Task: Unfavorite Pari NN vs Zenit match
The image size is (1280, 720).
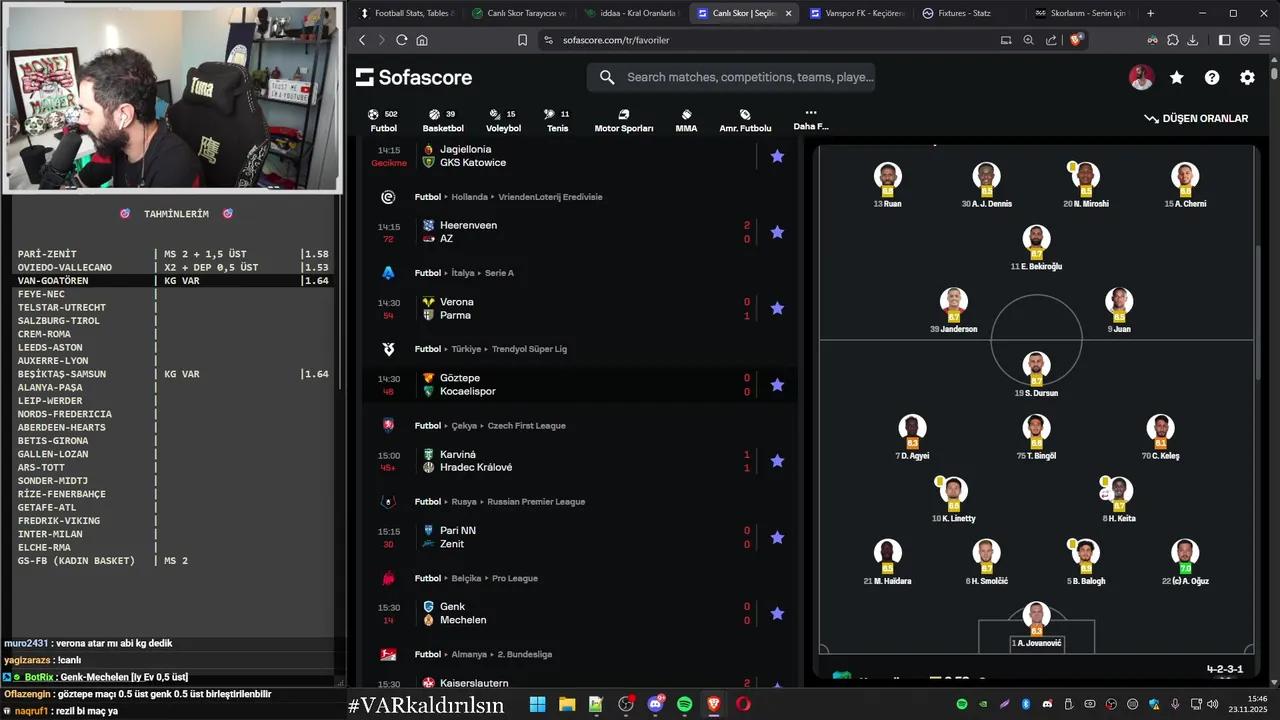Action: (777, 537)
